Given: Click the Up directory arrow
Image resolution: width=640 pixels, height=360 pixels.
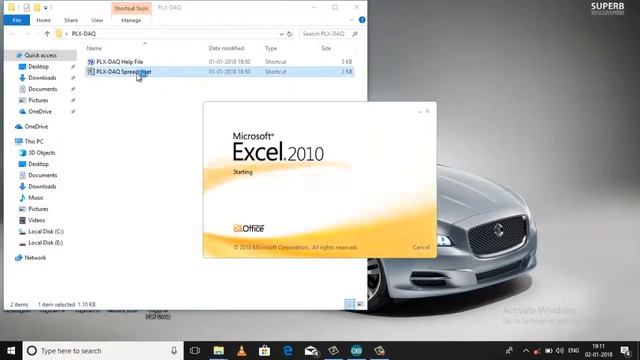Looking at the screenshot, I should 47,34.
